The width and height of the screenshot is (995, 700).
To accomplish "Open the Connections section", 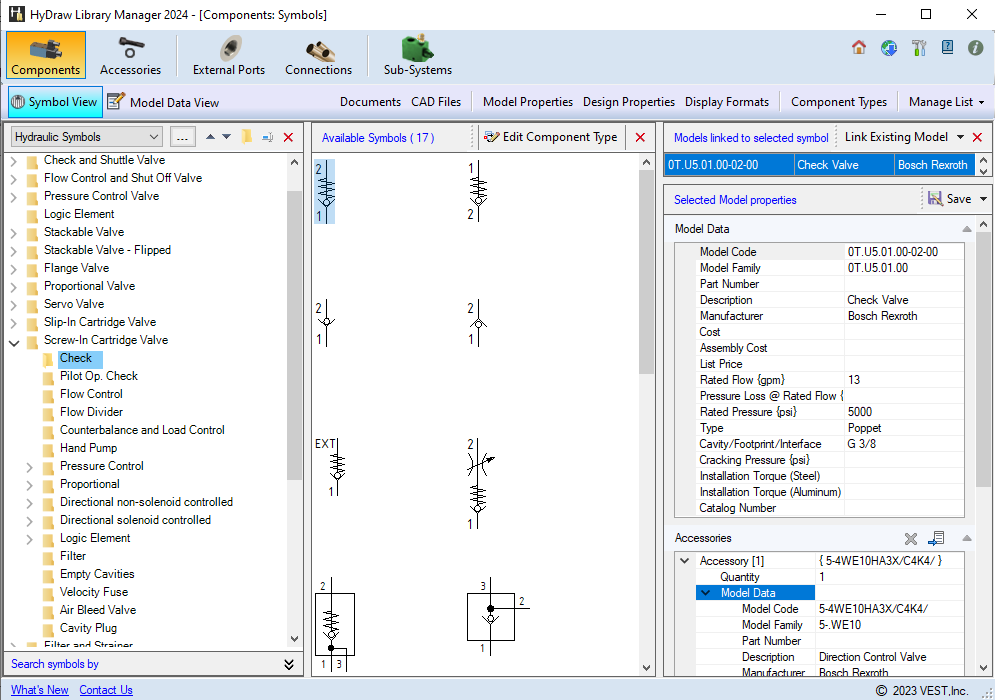I will point(318,56).
